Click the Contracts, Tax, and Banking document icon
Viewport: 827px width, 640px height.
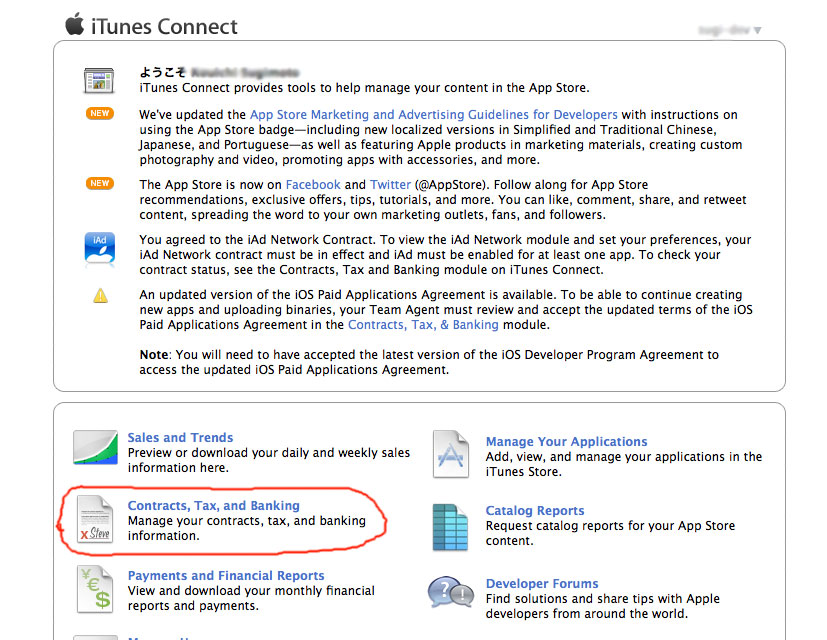pos(95,520)
